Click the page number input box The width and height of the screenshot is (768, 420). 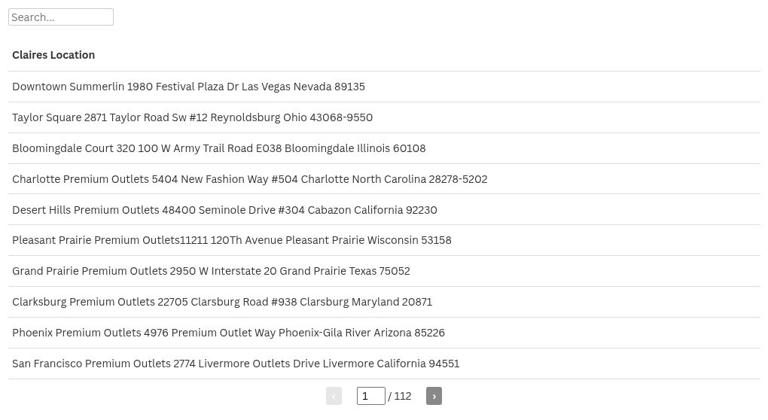(371, 396)
